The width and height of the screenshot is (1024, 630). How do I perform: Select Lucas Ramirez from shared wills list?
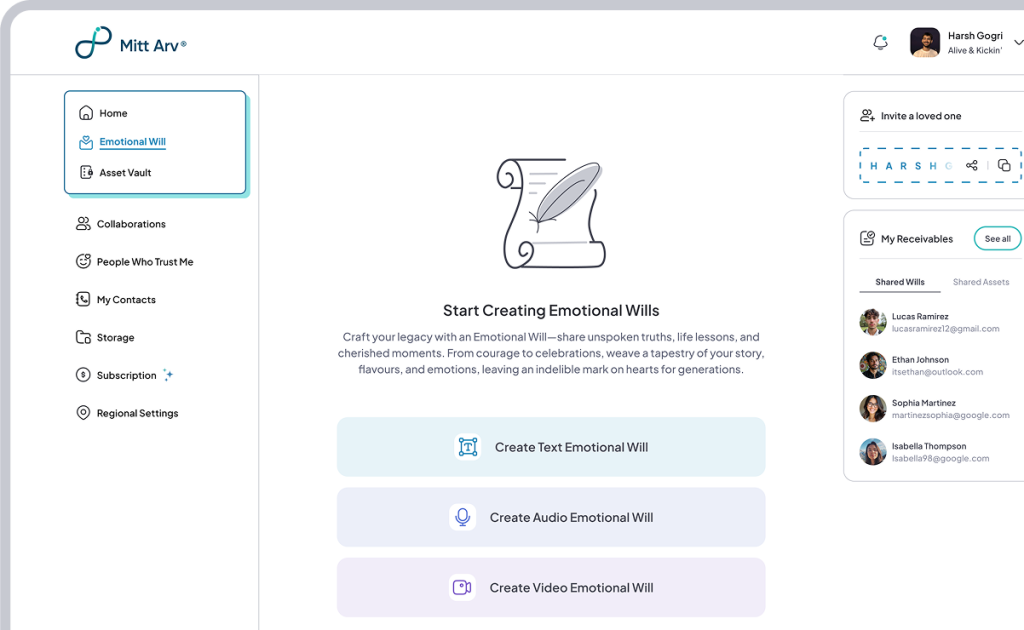(920, 322)
